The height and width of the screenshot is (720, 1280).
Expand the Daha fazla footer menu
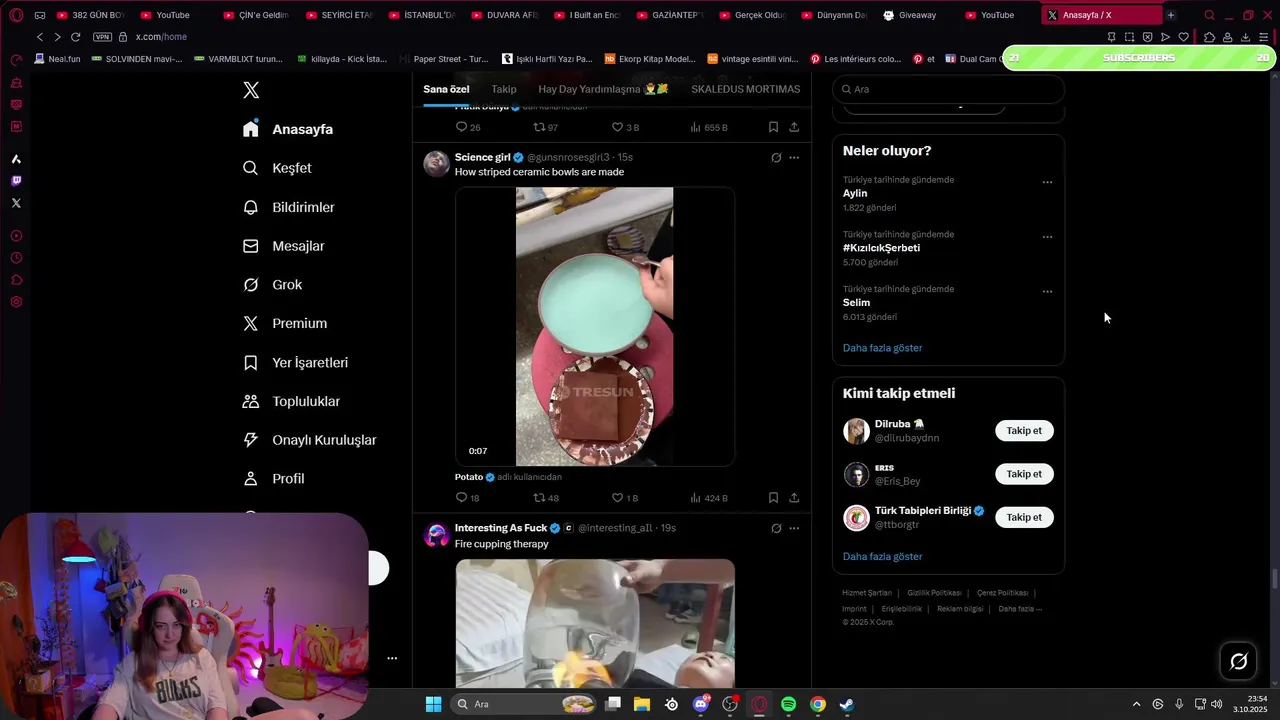(1020, 608)
